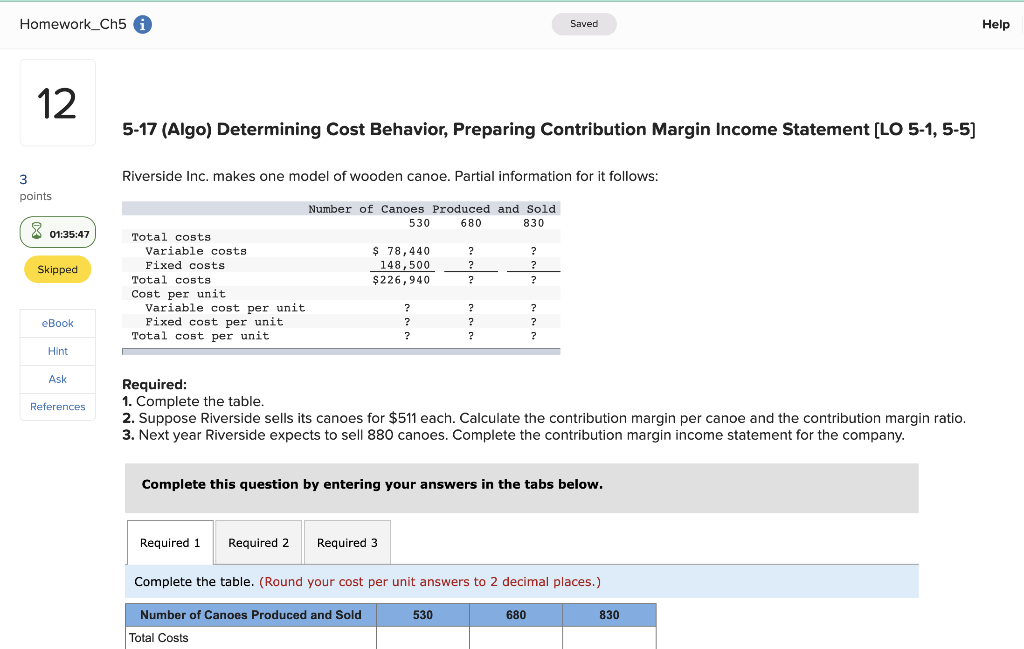Image resolution: width=1024 pixels, height=649 pixels.
Task: Open the References resource
Action: (57, 406)
